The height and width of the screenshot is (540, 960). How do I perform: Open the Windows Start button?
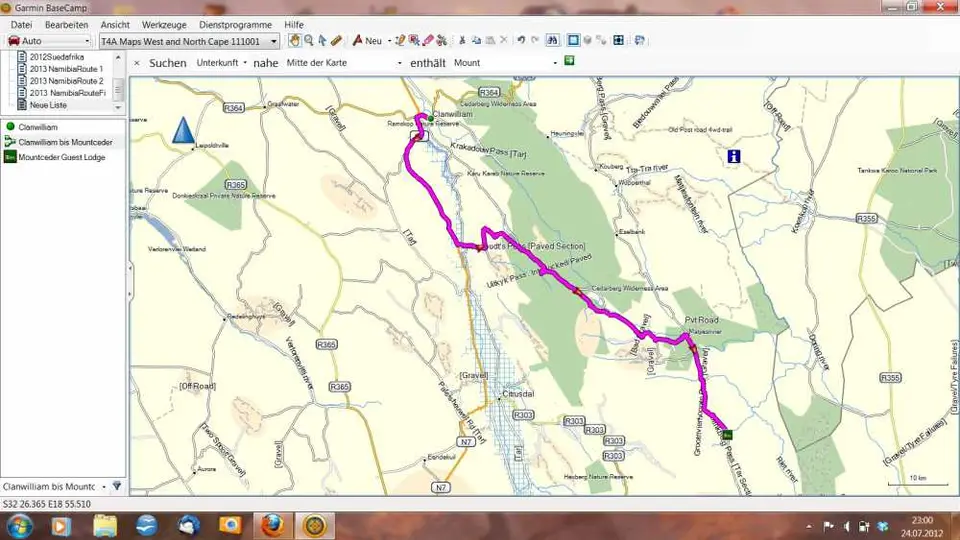point(20,526)
